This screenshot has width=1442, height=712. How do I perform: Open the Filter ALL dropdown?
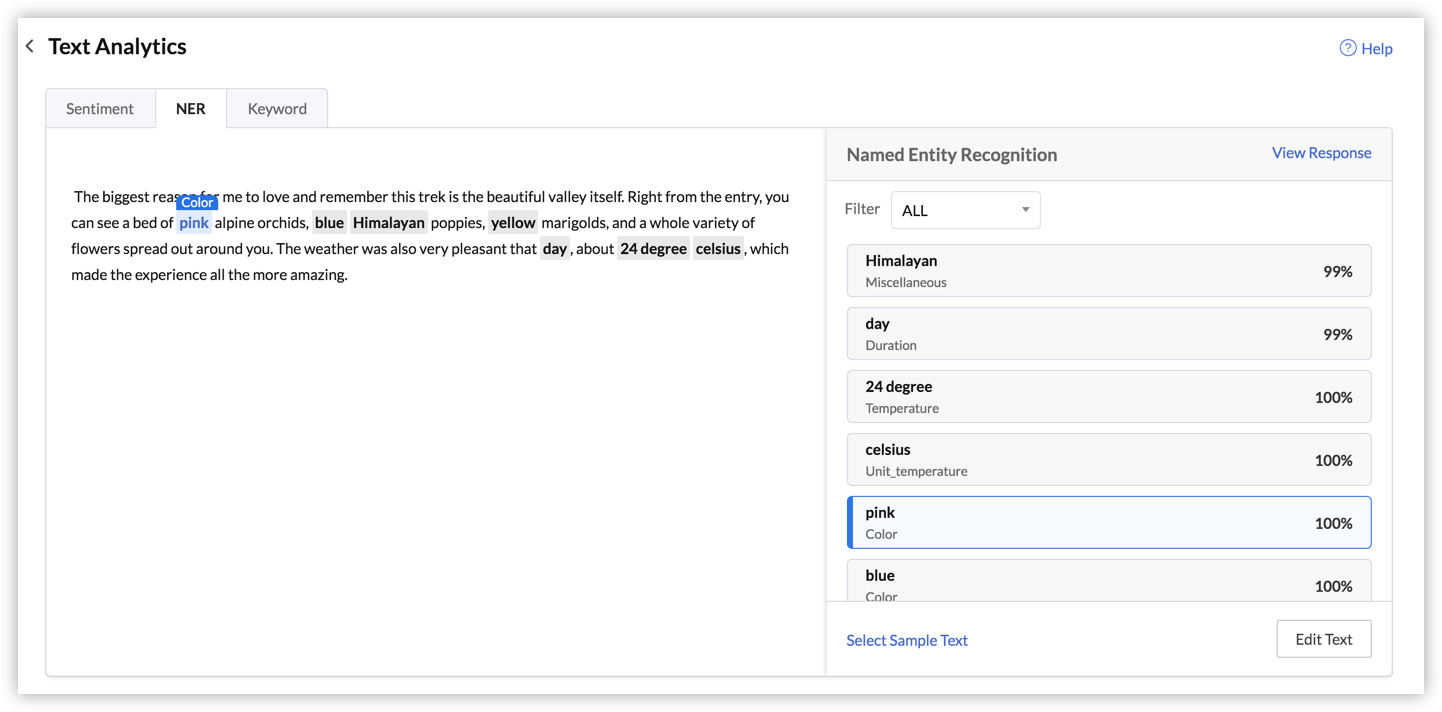click(965, 210)
